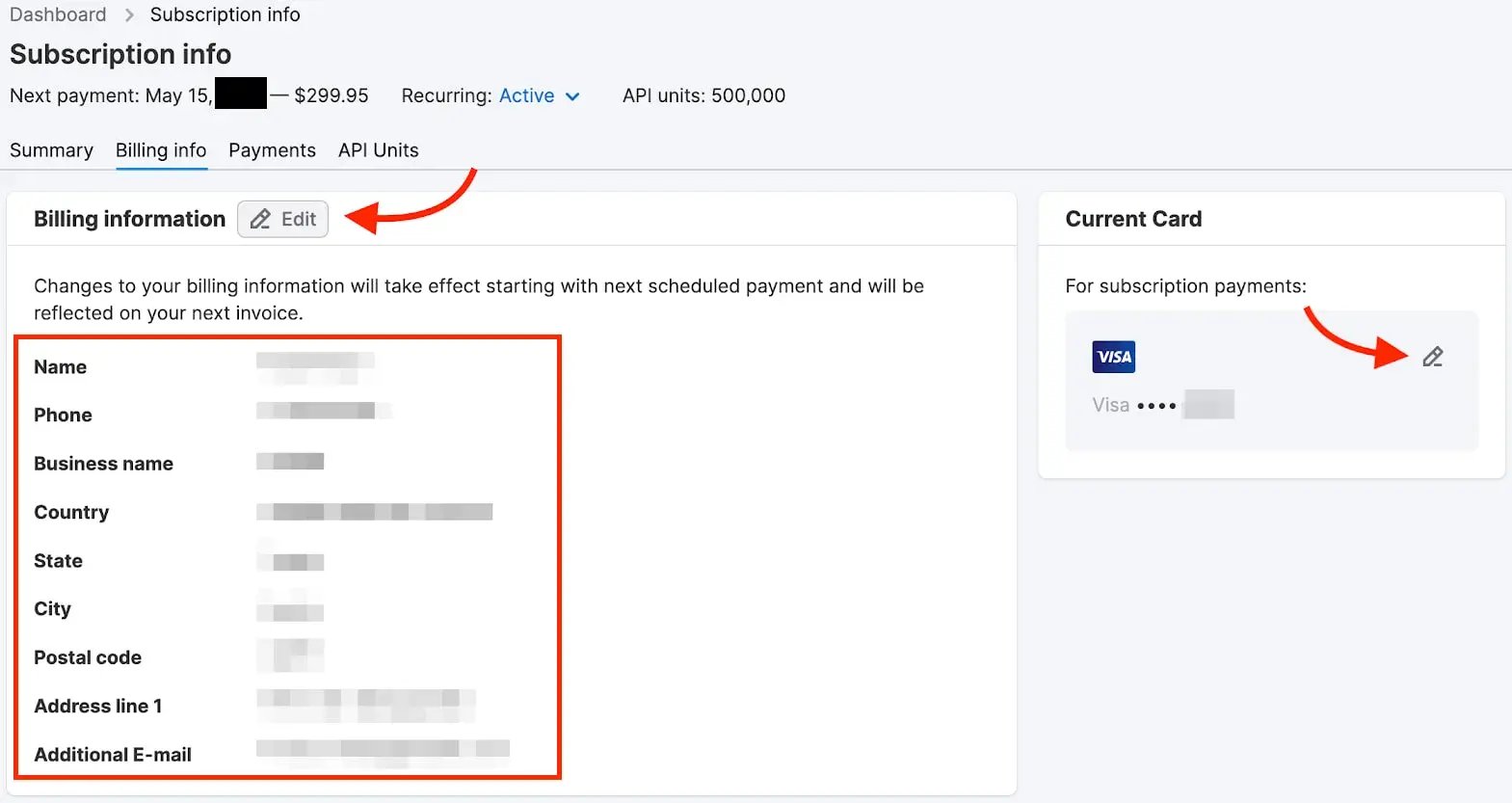Viewport: 1512px width, 803px height.
Task: Click the blurred Address line 1 value
Action: 366,706
